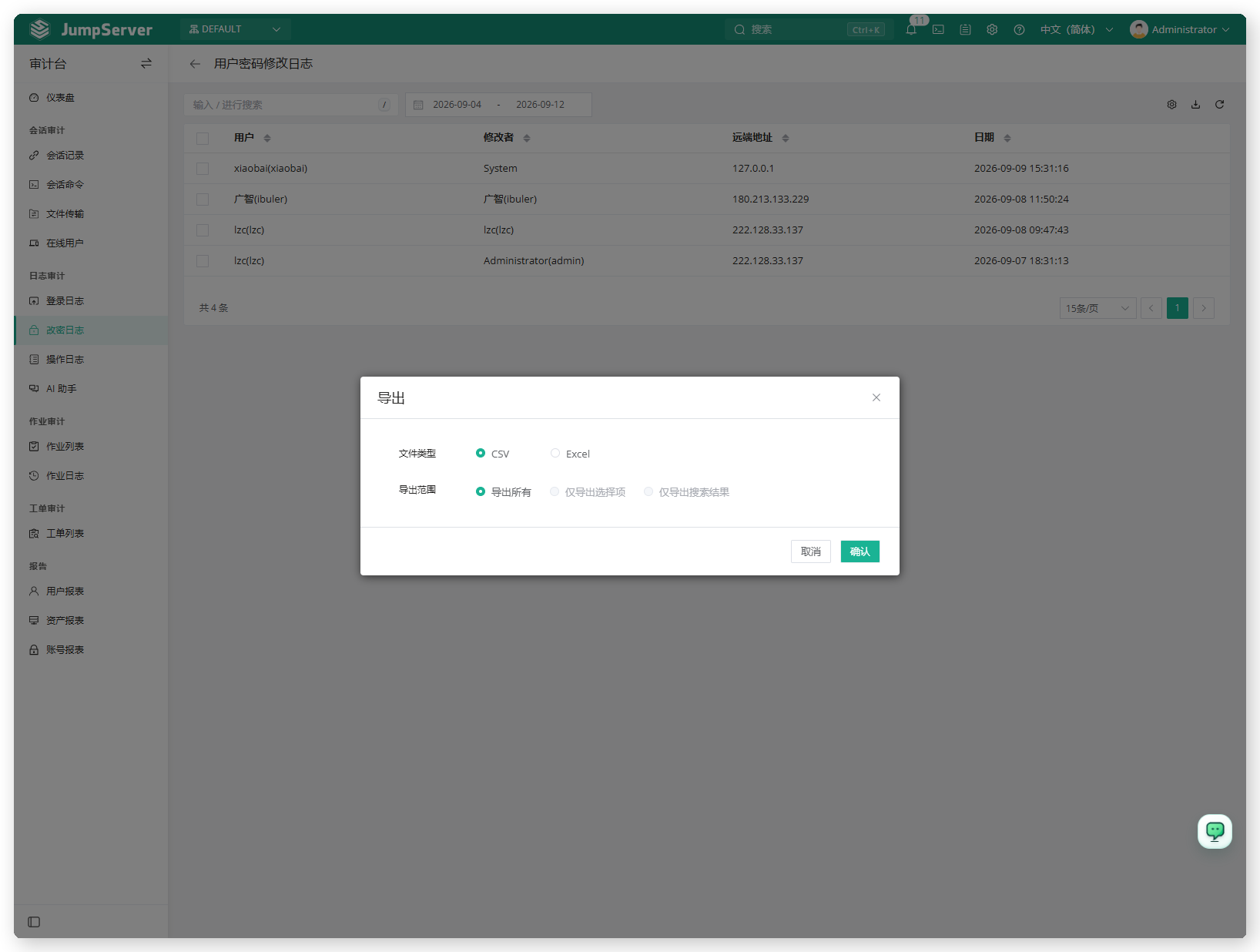Screen dimensions: 1260x952
Task: Go to previous page arrow
Action: (1151, 308)
